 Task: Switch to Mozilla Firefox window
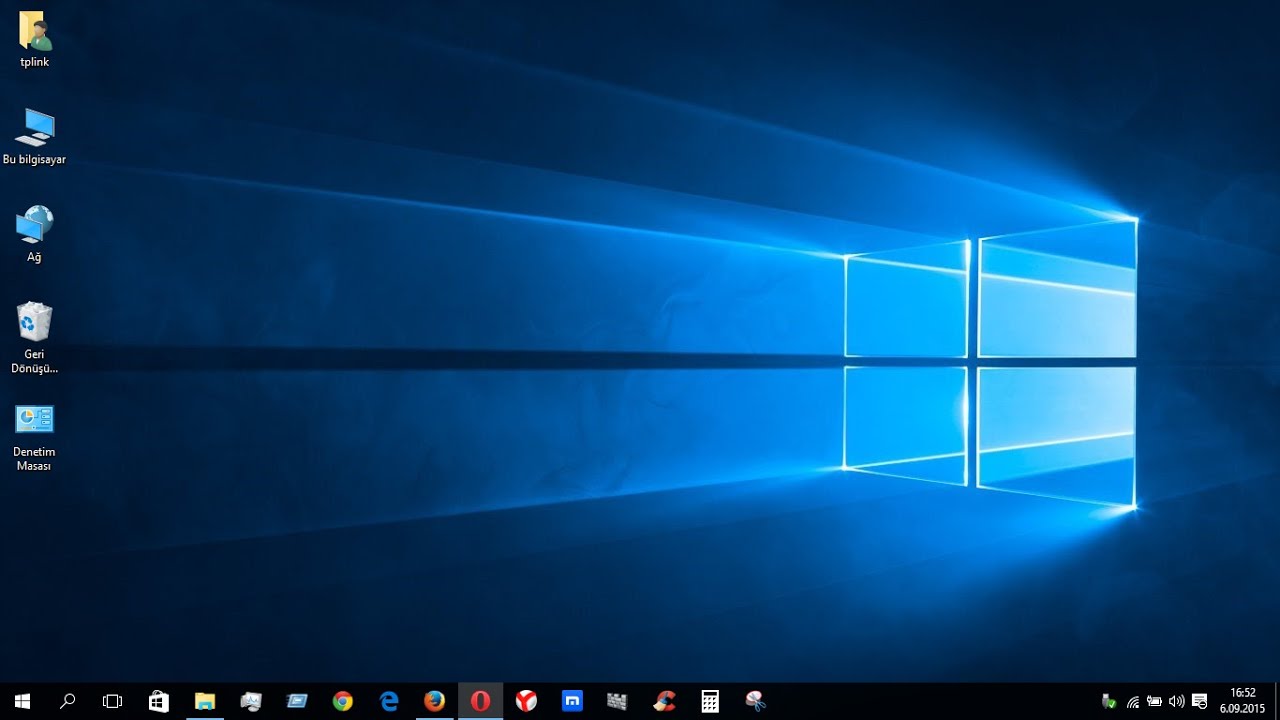click(434, 701)
